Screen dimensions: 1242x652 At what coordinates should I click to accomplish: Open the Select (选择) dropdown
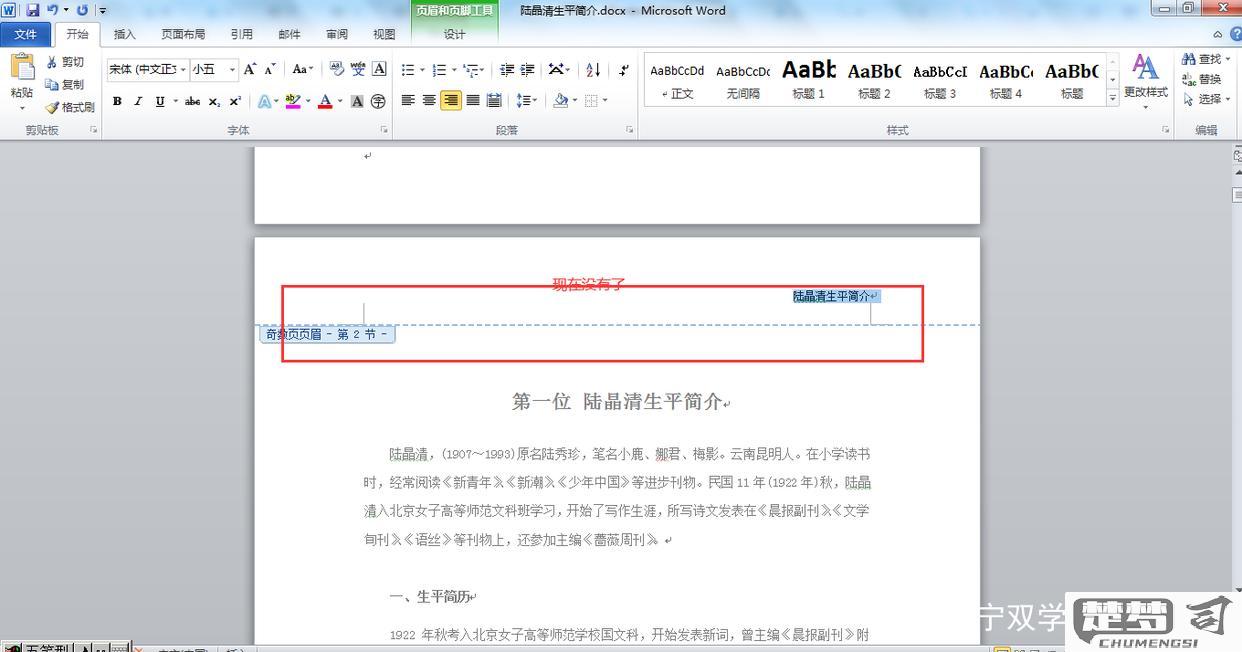[1207, 99]
